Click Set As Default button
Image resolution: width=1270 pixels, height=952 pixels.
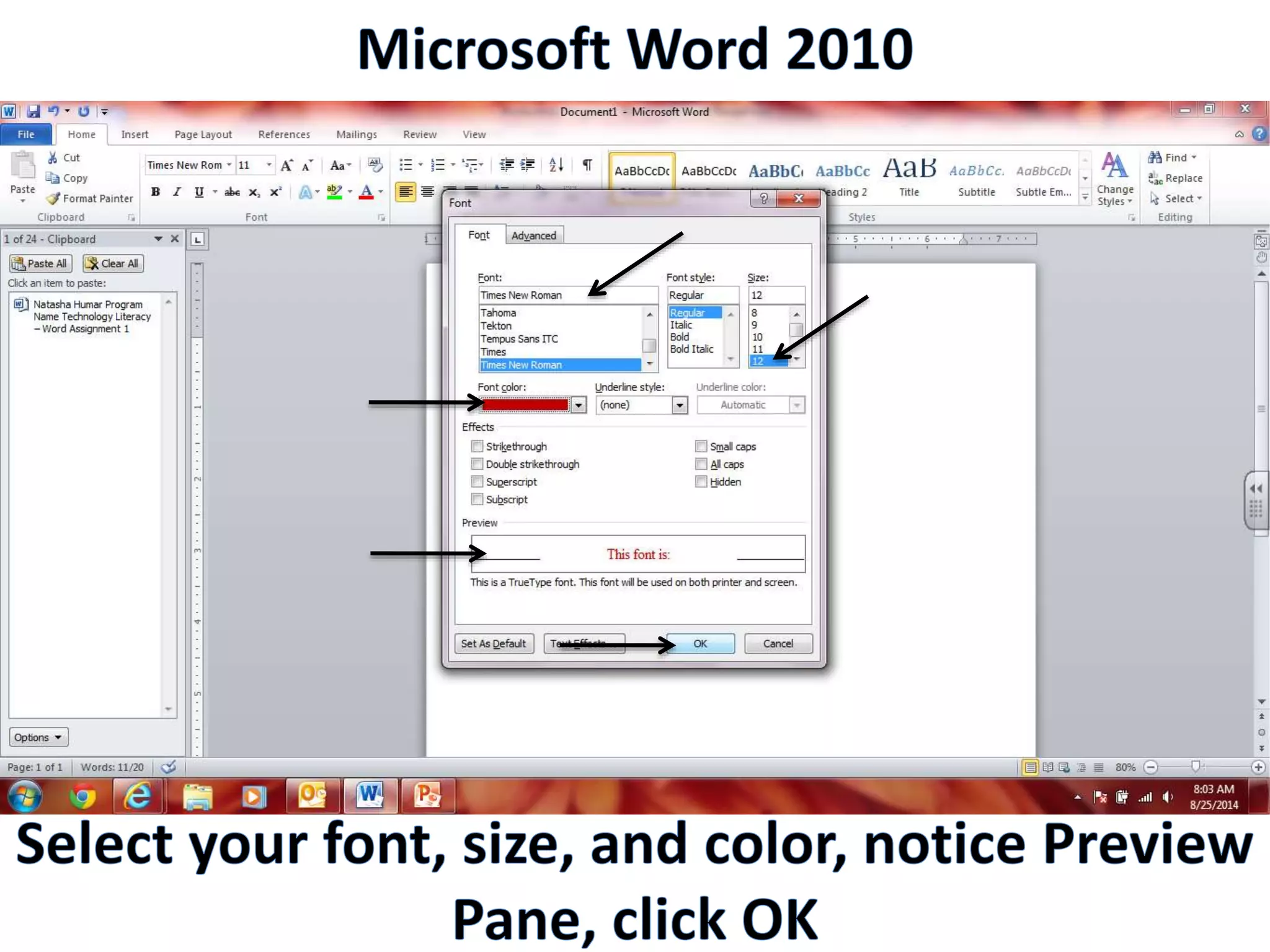tap(493, 643)
